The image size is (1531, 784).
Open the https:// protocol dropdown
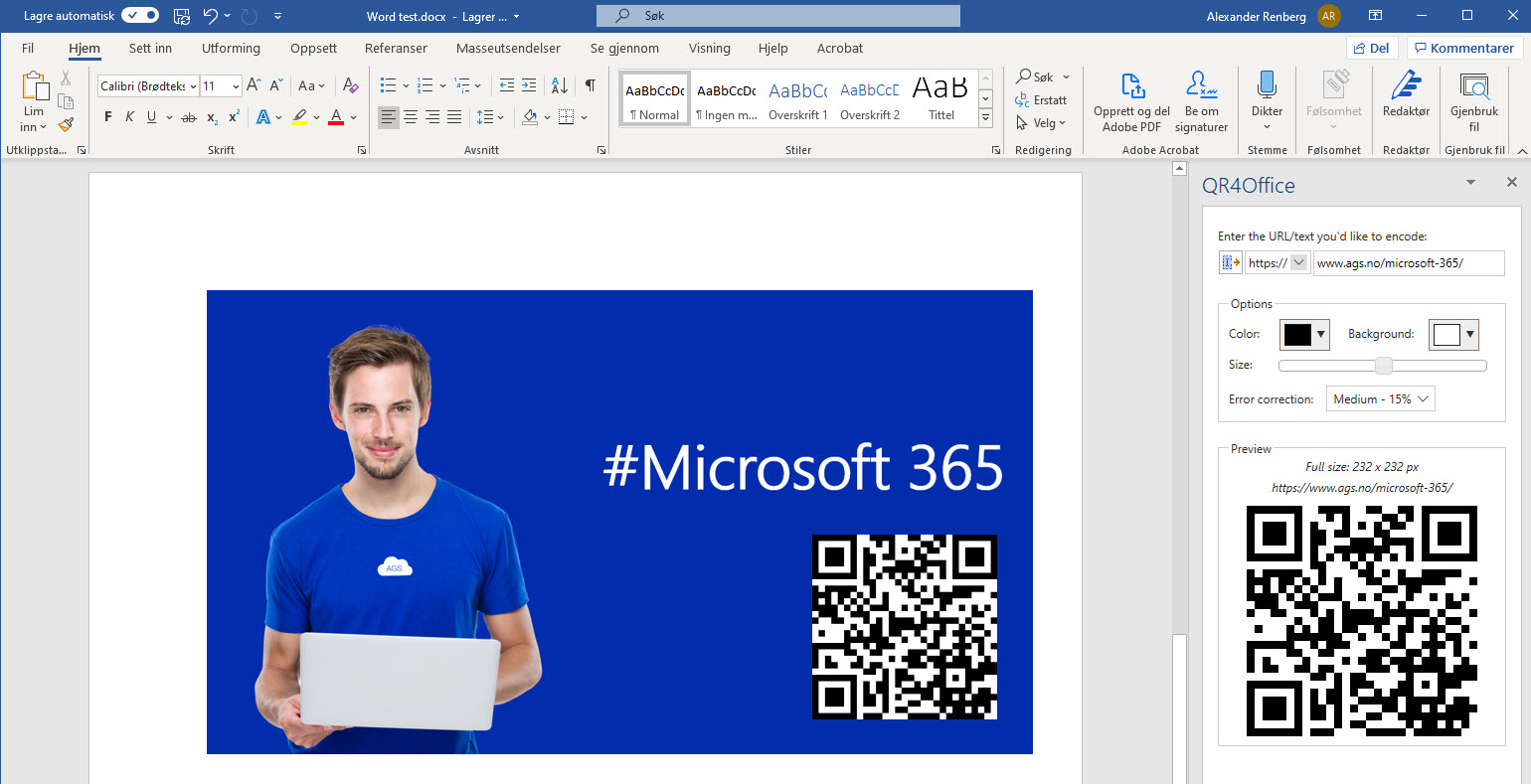point(1276,262)
